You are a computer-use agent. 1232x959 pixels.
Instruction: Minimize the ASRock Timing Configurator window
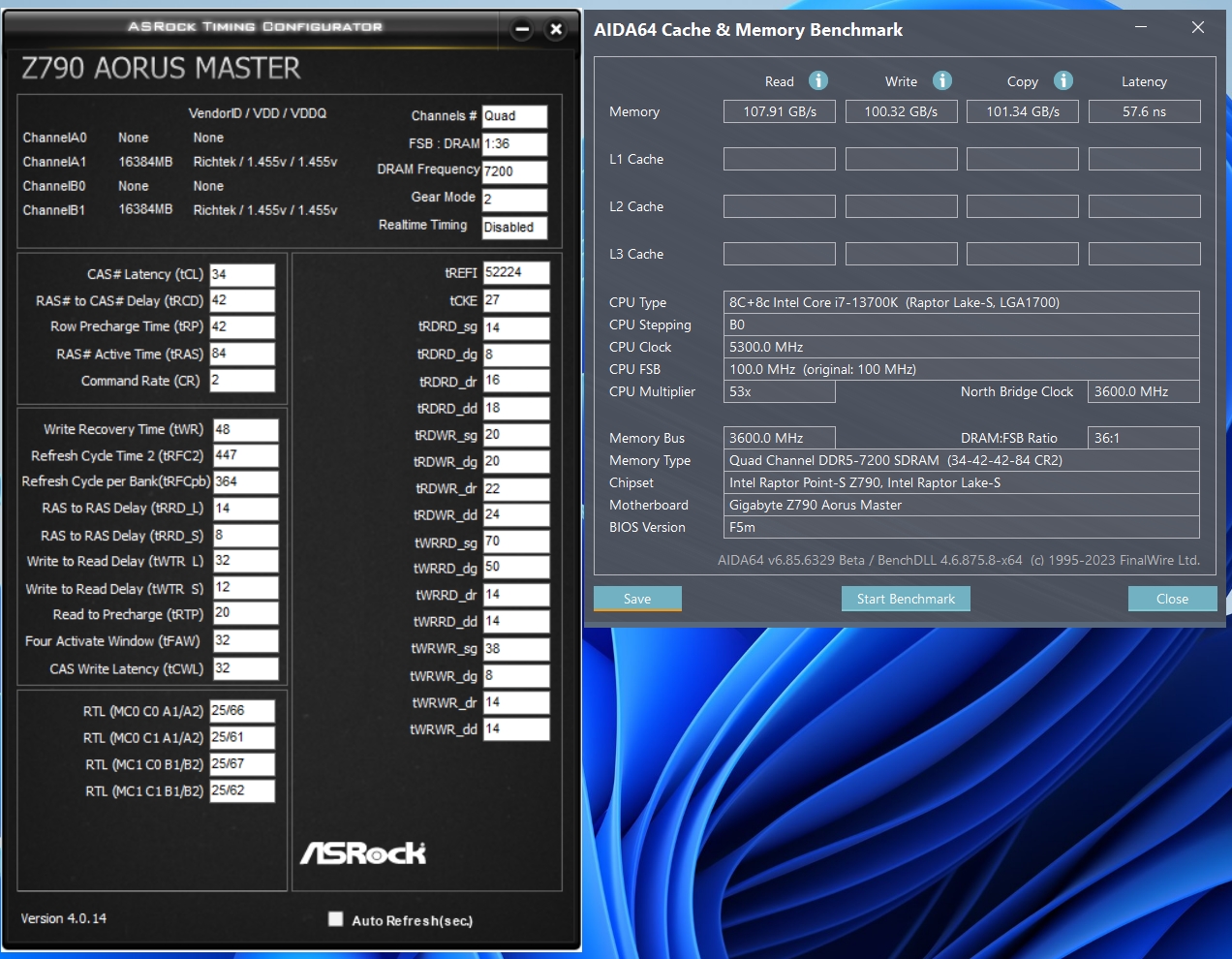(x=522, y=29)
